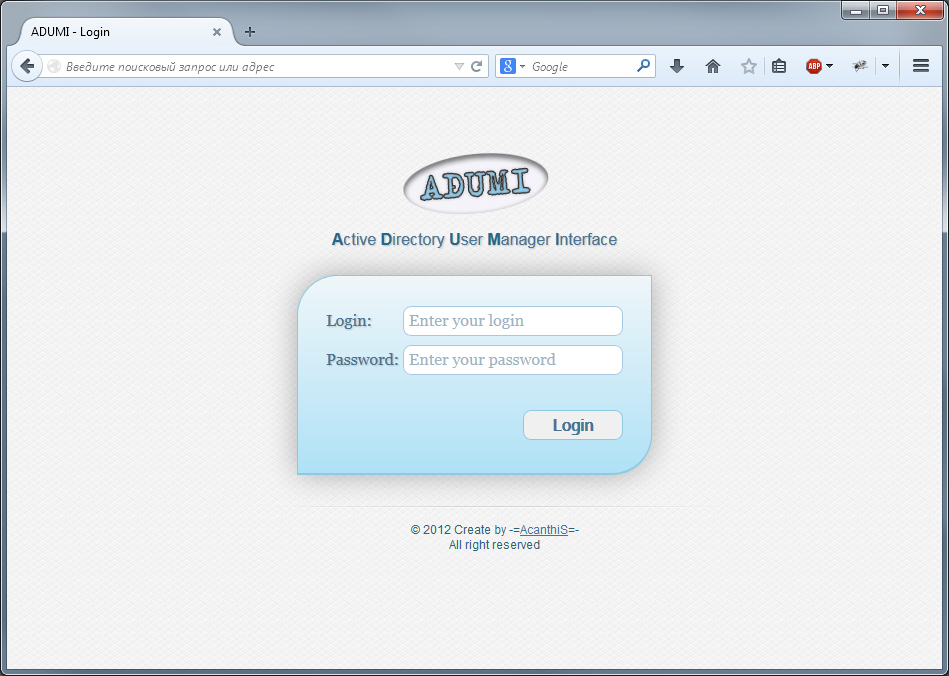The width and height of the screenshot is (949, 676).
Task: Click the ADUMI logo image
Action: 475,183
